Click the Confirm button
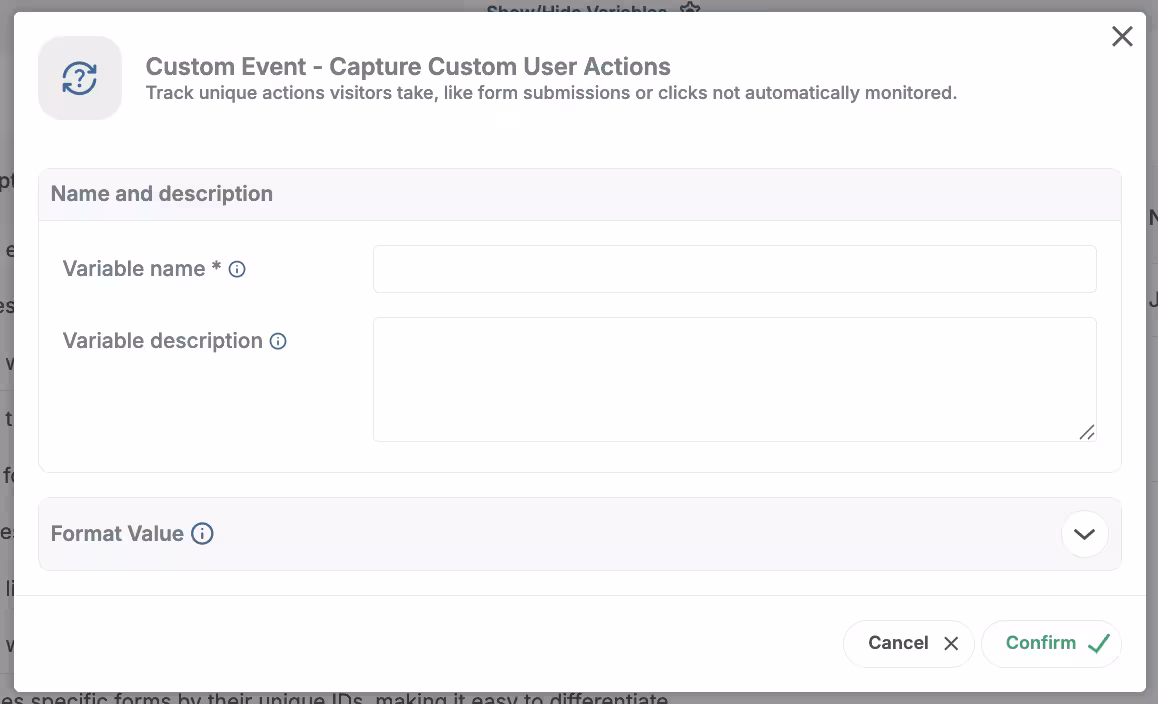 (1051, 643)
